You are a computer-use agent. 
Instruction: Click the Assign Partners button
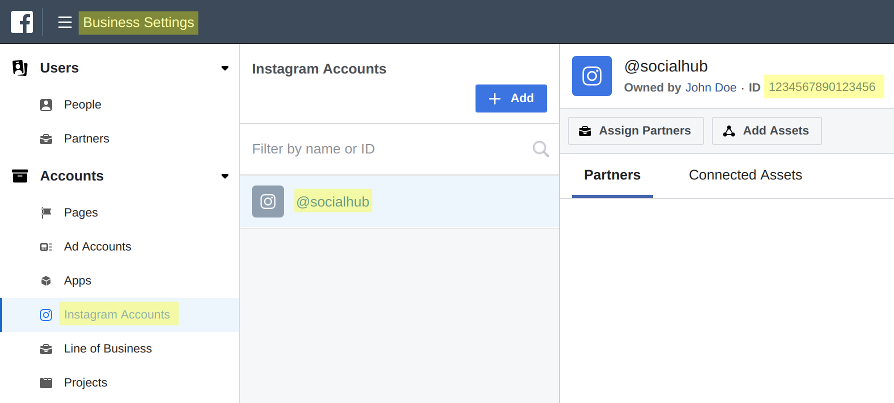tap(636, 131)
